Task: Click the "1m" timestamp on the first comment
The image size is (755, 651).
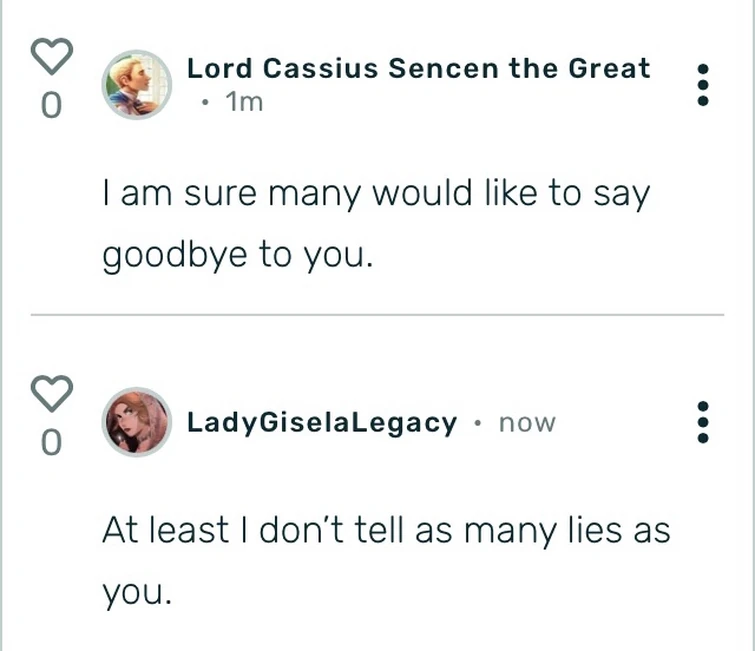Action: coord(245,101)
